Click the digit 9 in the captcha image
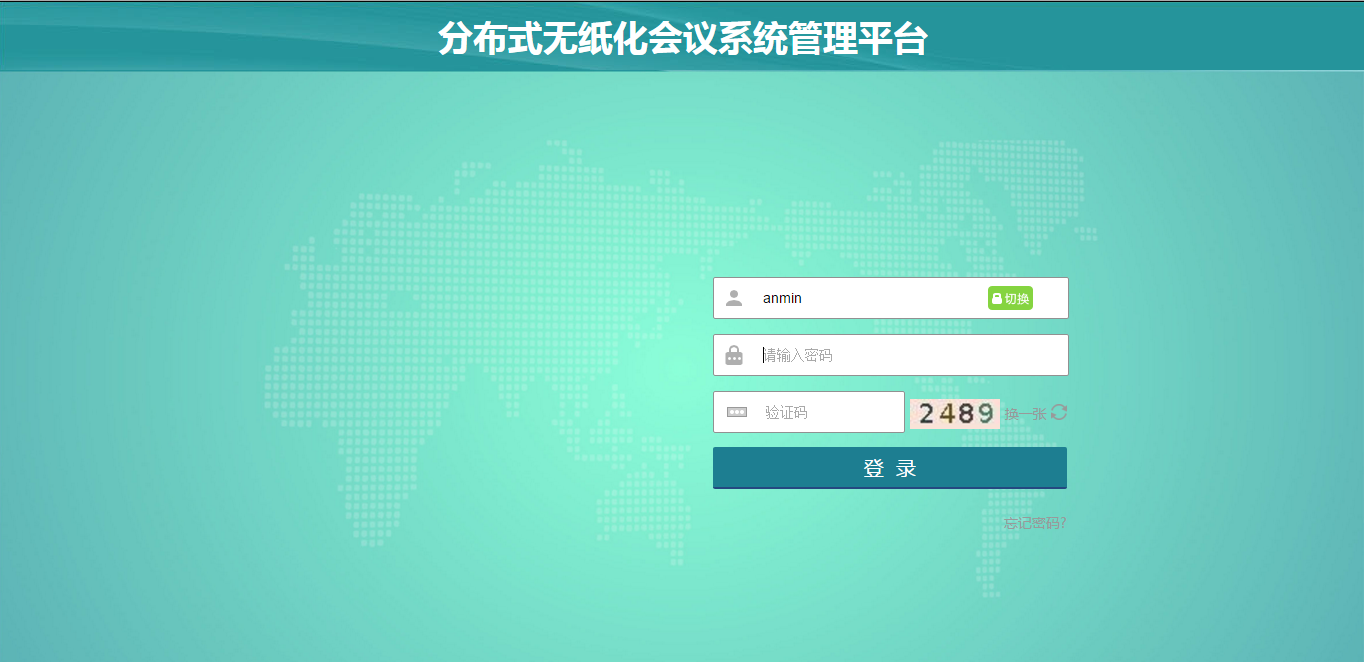This screenshot has height=662, width=1364. pyautogui.click(x=985, y=413)
